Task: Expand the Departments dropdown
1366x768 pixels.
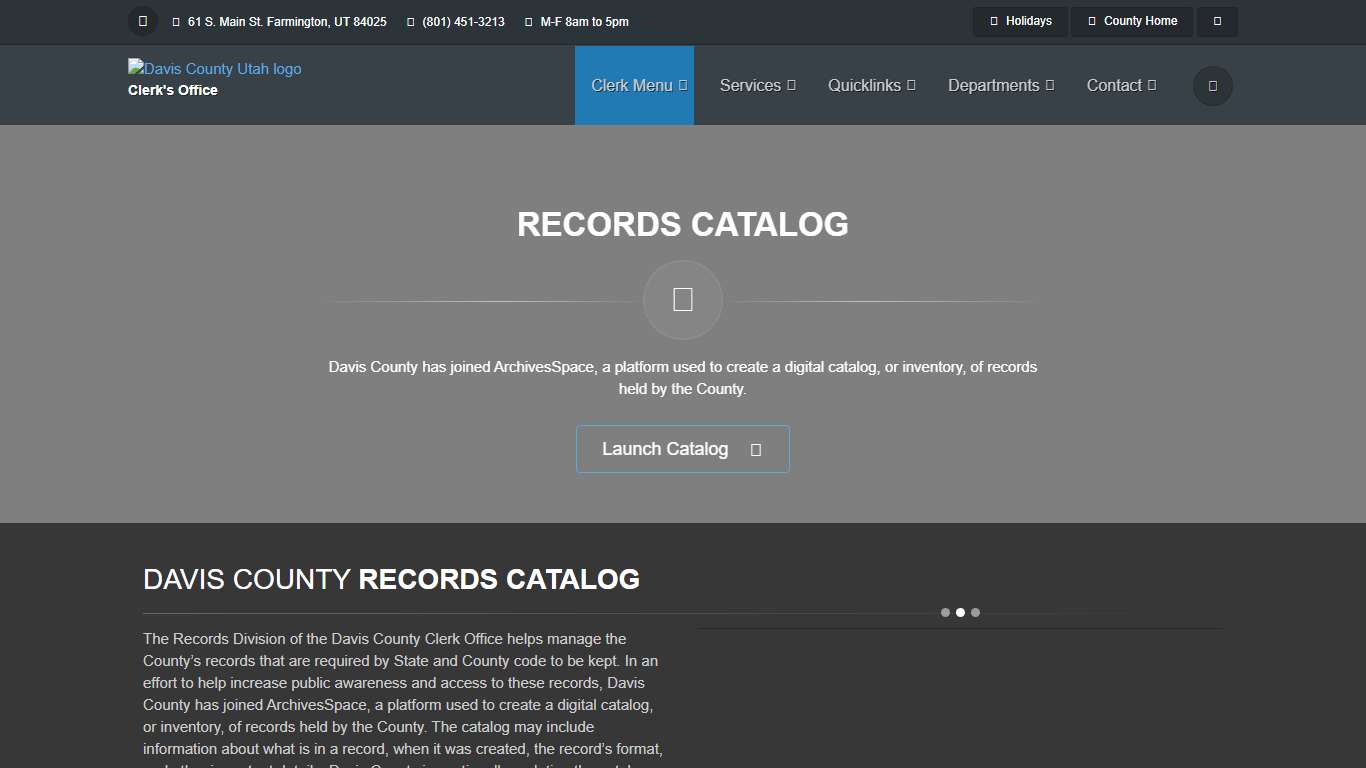Action: coord(1001,85)
